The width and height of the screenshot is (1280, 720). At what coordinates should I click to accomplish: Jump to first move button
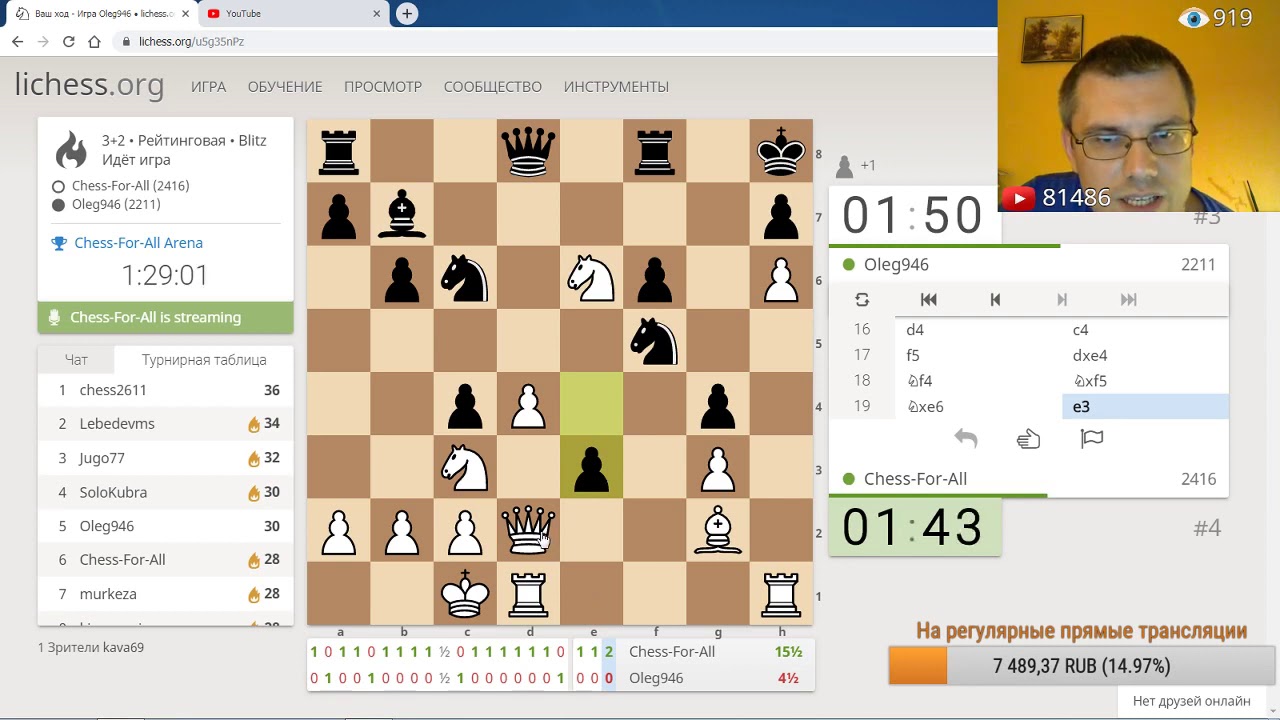pyautogui.click(x=928, y=300)
